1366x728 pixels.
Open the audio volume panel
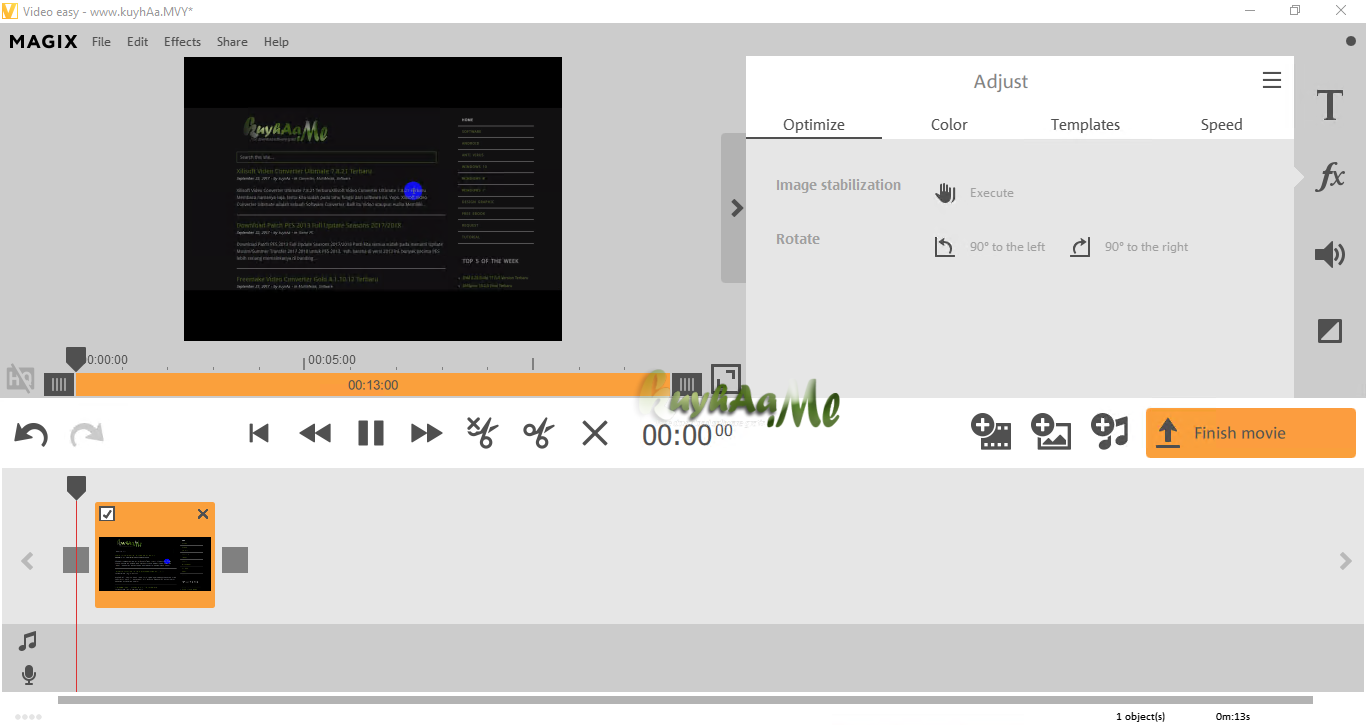click(1329, 255)
